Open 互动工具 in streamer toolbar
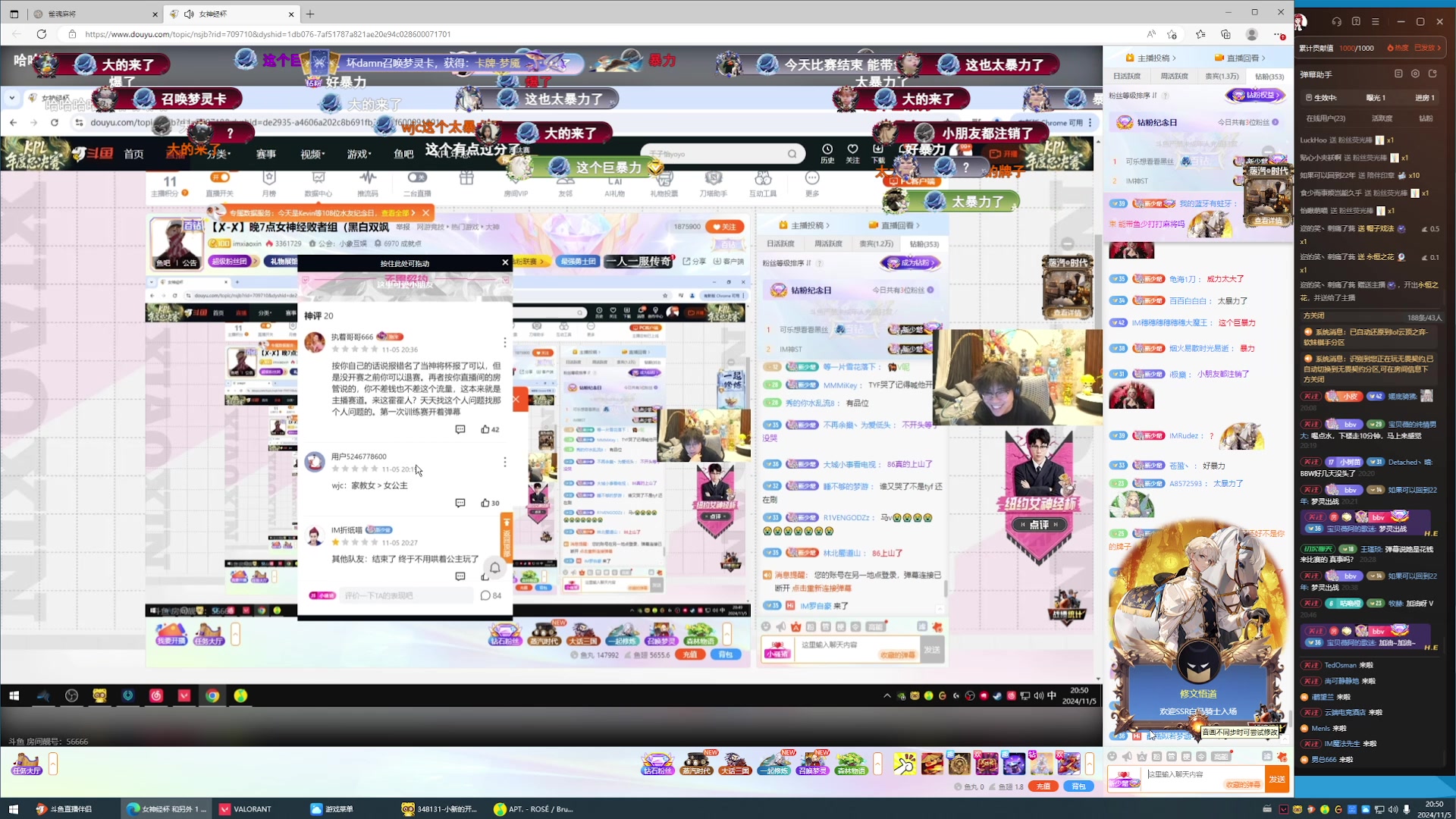The image size is (1456, 819). pos(763,183)
